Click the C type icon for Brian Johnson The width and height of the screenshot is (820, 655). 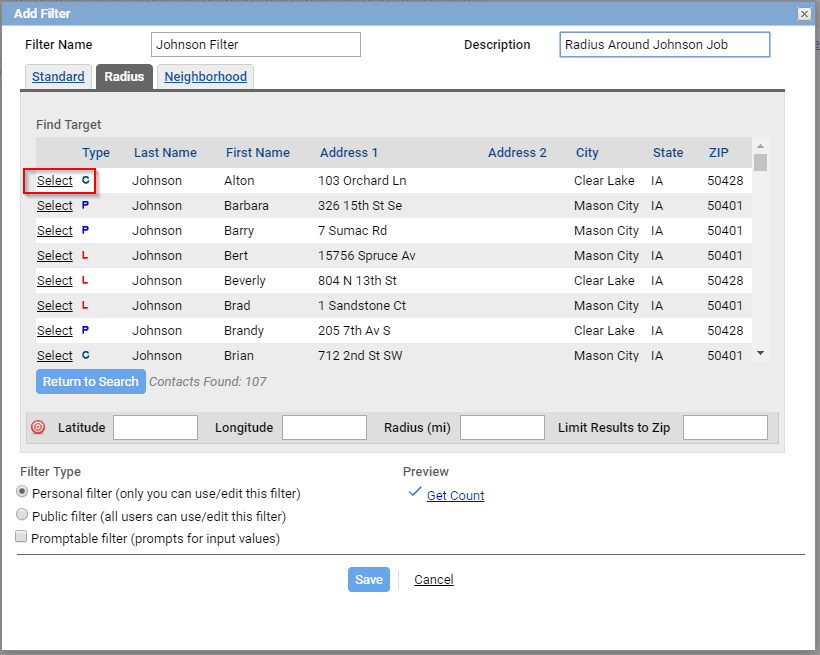(x=85, y=355)
